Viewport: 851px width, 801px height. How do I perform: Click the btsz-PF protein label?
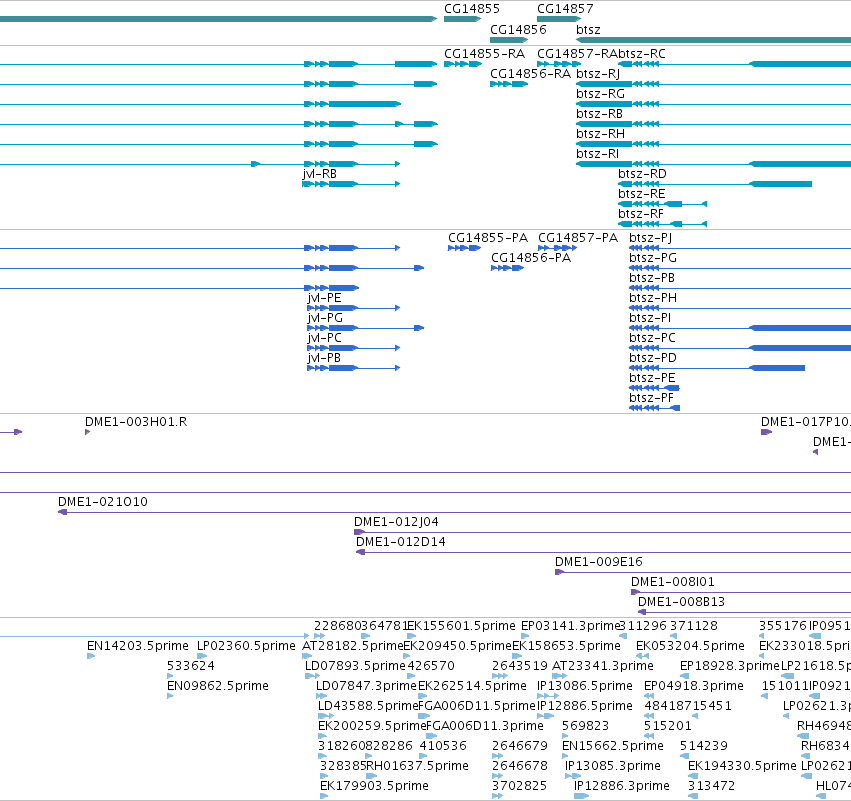click(x=651, y=398)
